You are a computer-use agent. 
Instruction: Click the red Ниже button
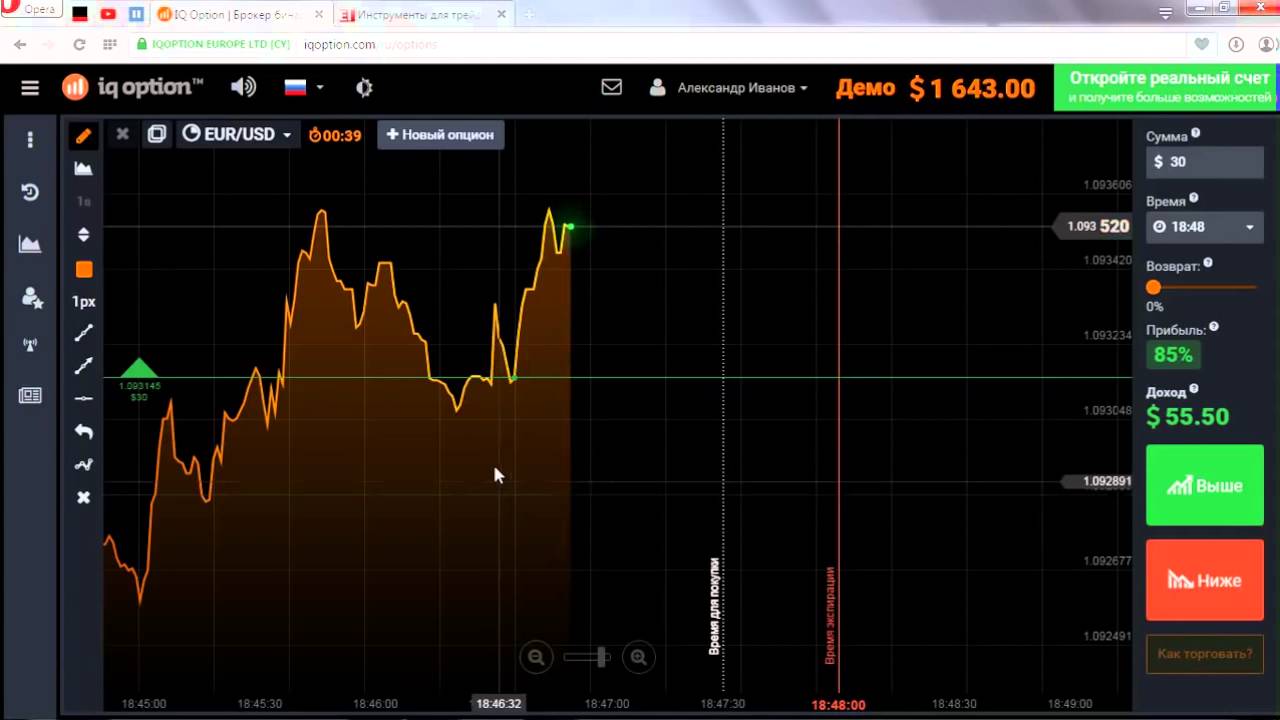[x=1205, y=581]
